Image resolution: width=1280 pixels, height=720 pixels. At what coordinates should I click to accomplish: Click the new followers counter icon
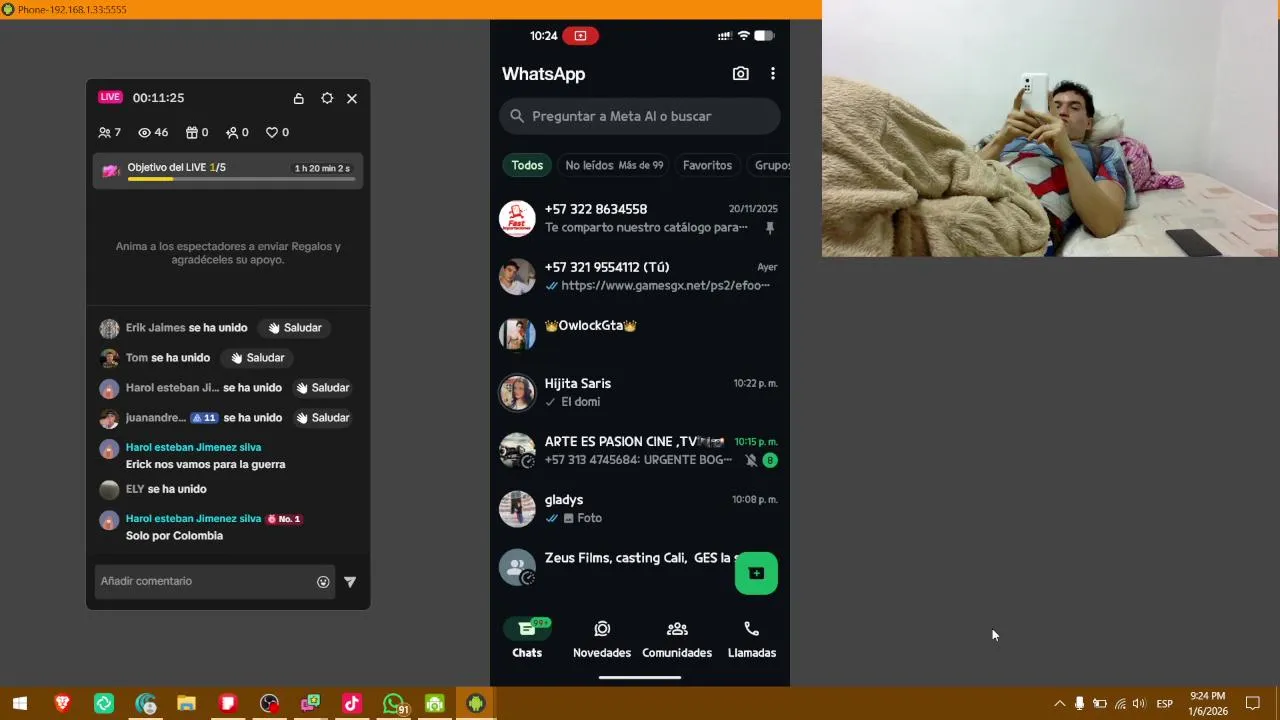(237, 132)
